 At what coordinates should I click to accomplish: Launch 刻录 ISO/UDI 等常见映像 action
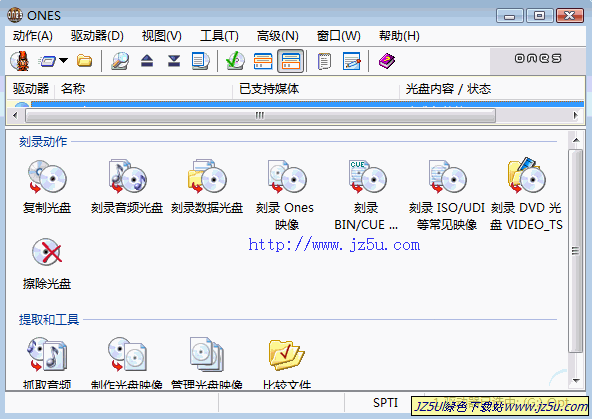[x=447, y=195]
